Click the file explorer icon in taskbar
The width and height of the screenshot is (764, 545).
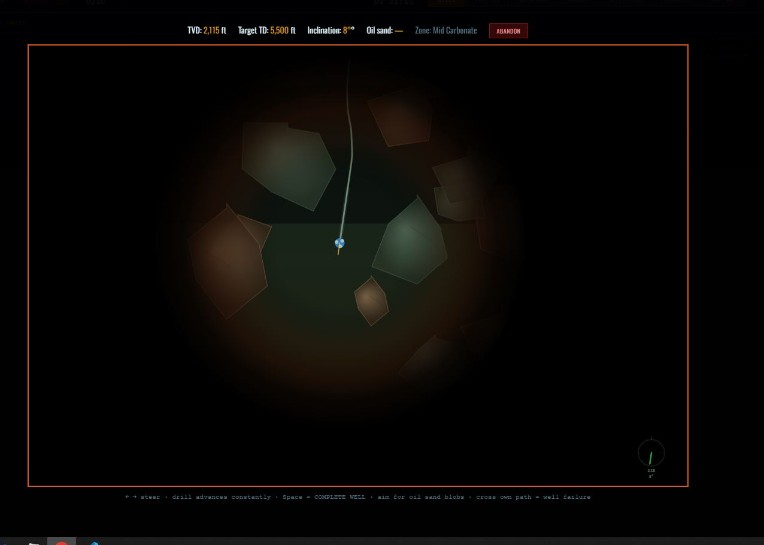pyautogui.click(x=34, y=543)
